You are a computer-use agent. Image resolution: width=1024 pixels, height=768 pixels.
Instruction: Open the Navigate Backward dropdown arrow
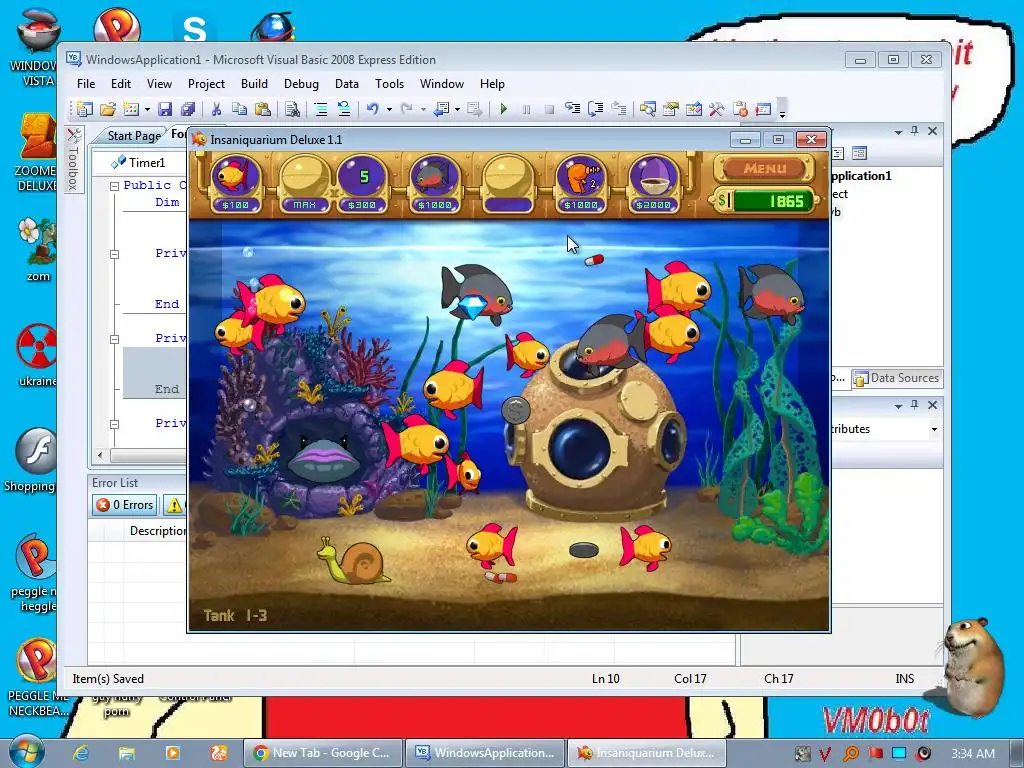tap(457, 110)
